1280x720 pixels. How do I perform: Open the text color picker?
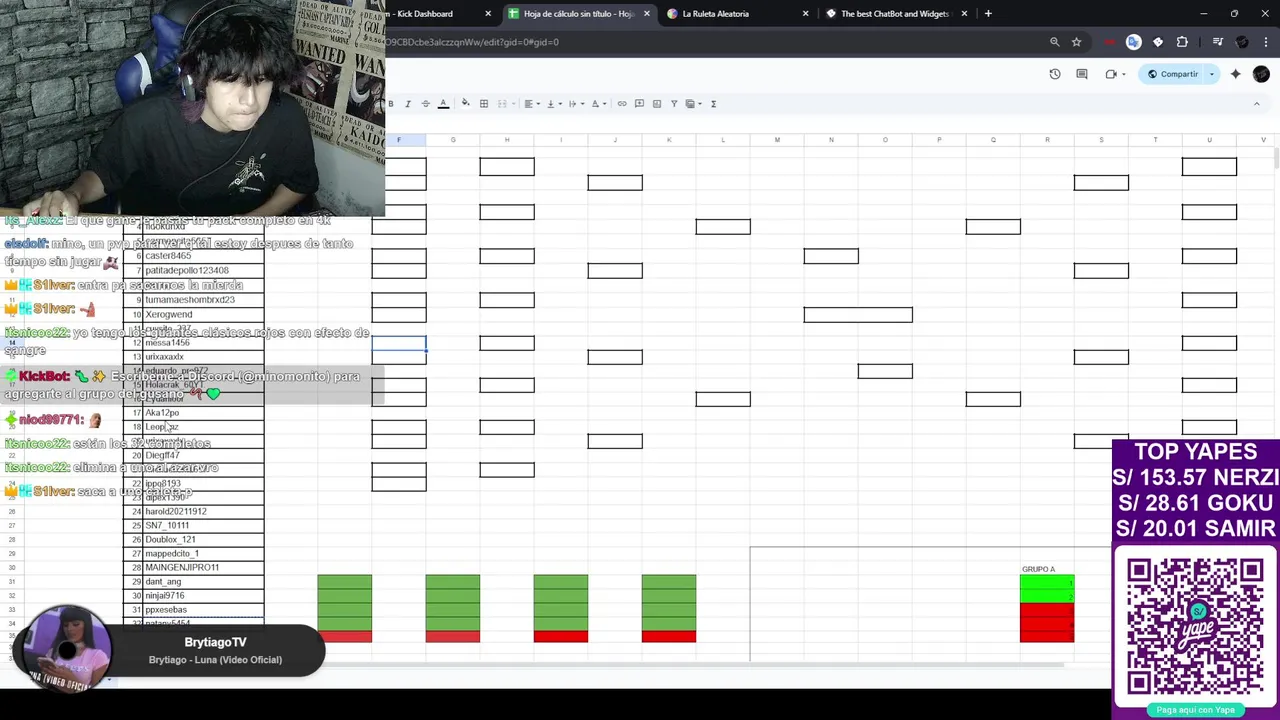point(443,104)
